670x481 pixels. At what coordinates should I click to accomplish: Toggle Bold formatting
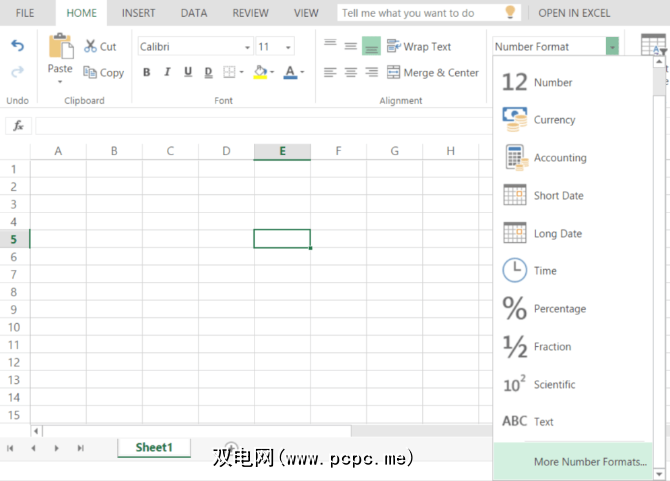147,72
